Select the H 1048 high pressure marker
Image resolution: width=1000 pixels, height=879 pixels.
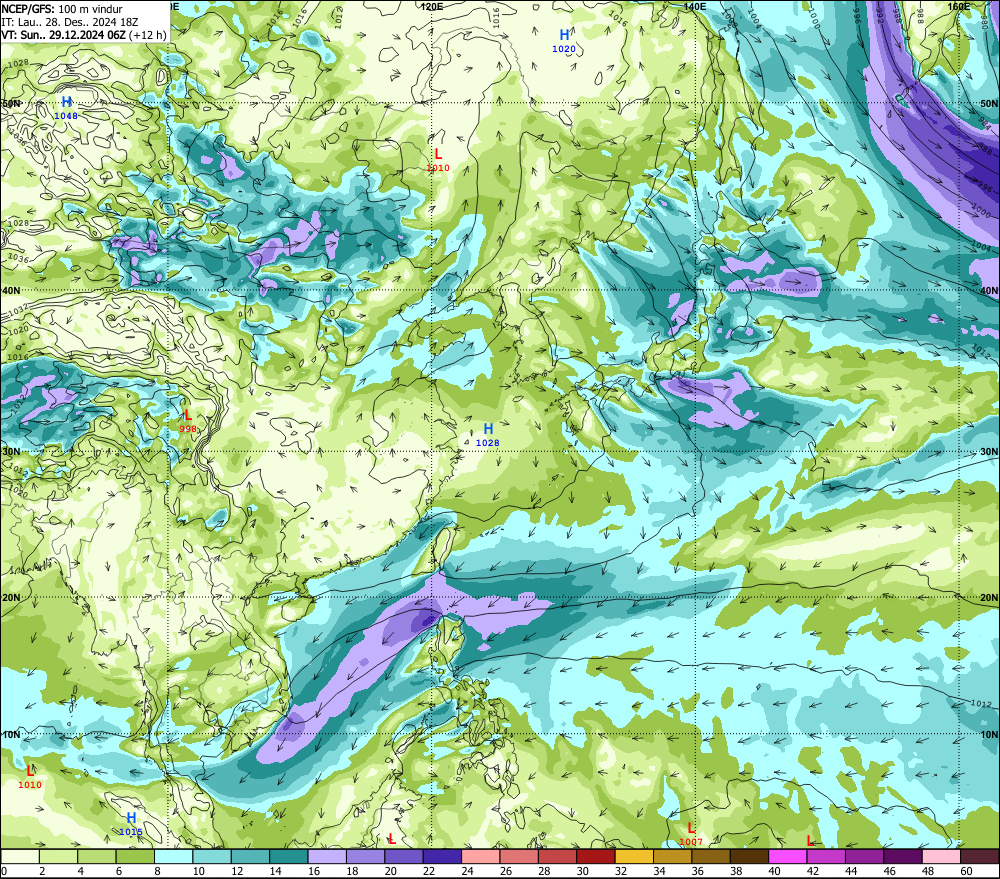click(66, 107)
